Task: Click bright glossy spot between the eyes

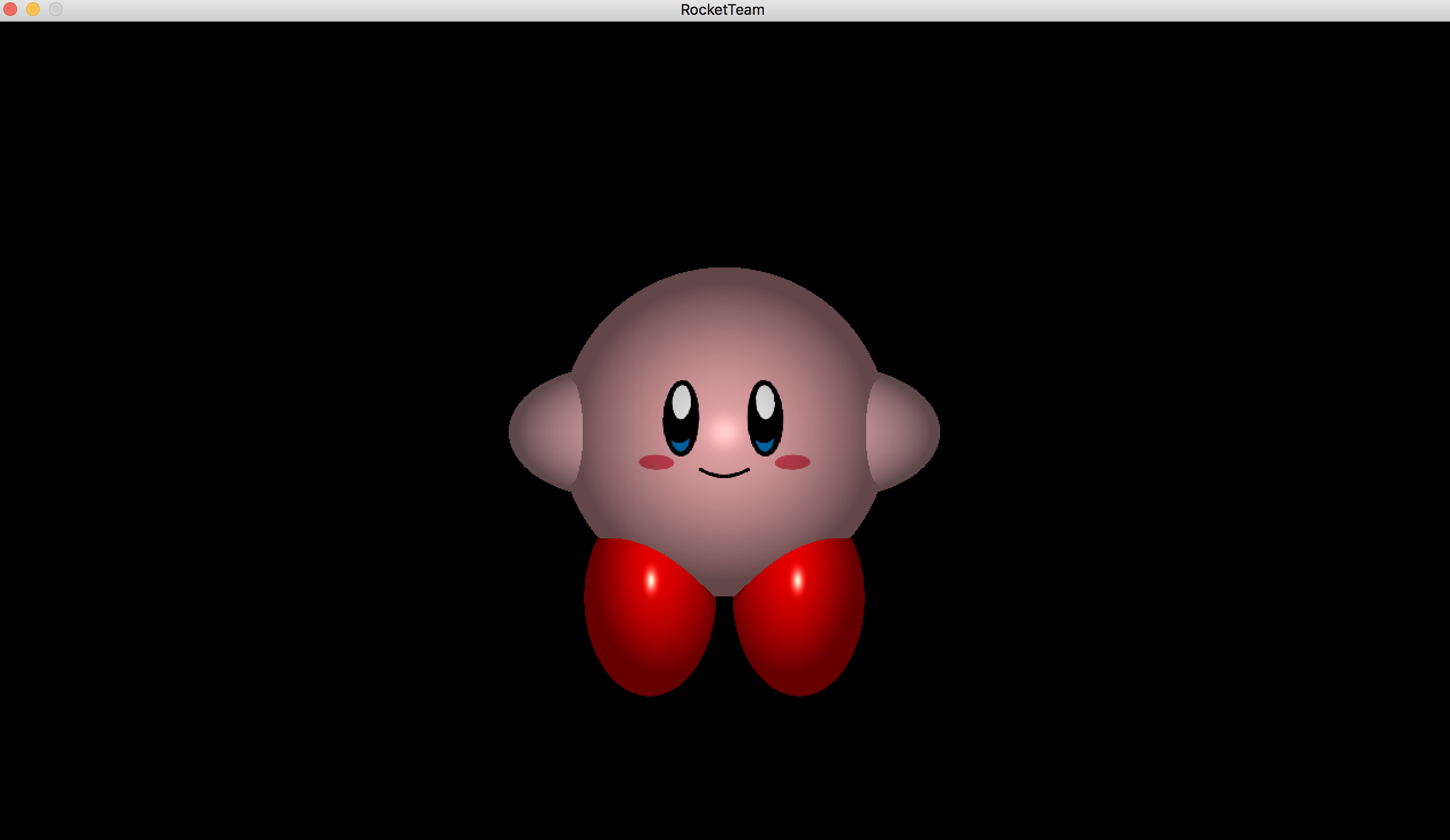Action: click(x=723, y=431)
